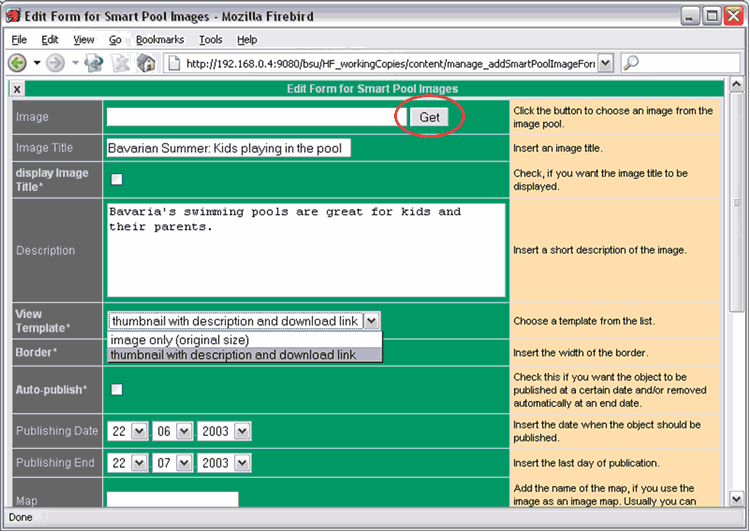
Task: Click inside the Description text area
Action: pyautogui.click(x=306, y=250)
